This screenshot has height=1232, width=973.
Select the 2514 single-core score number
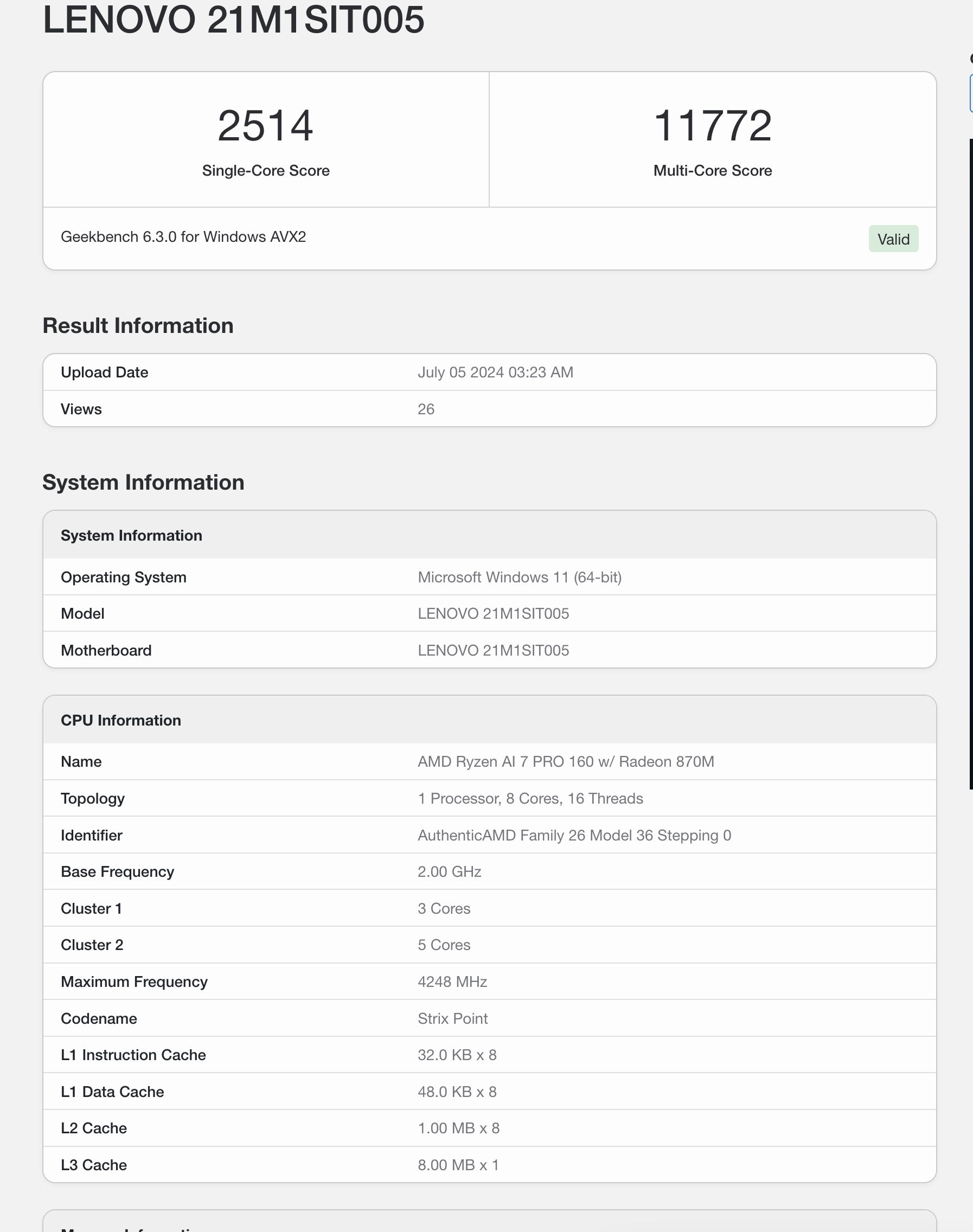[x=265, y=126]
